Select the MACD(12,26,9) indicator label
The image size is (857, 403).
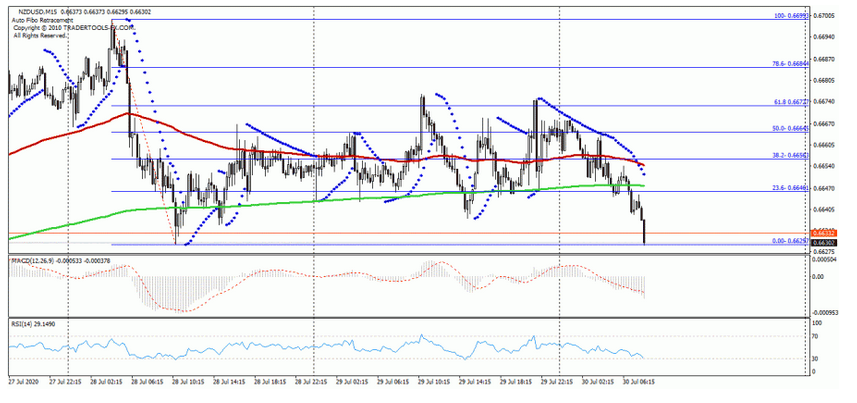click(x=35, y=261)
